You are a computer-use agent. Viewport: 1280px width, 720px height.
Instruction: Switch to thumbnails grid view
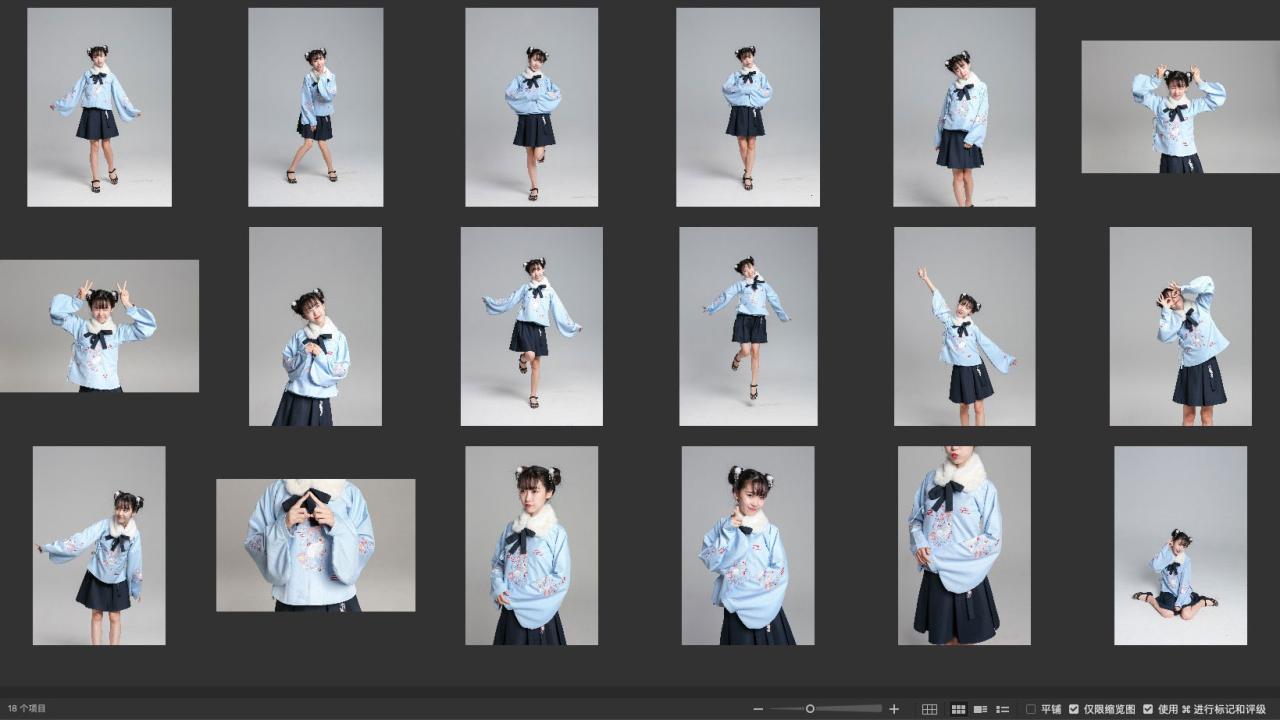[958, 709]
